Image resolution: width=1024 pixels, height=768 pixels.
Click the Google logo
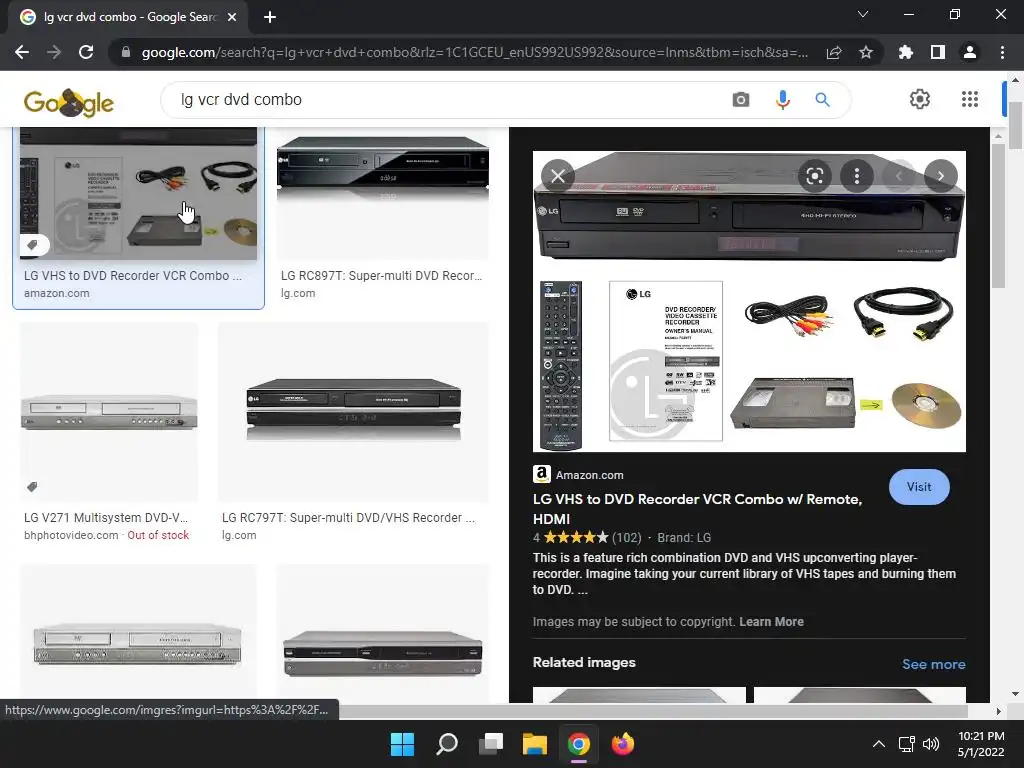(69, 103)
